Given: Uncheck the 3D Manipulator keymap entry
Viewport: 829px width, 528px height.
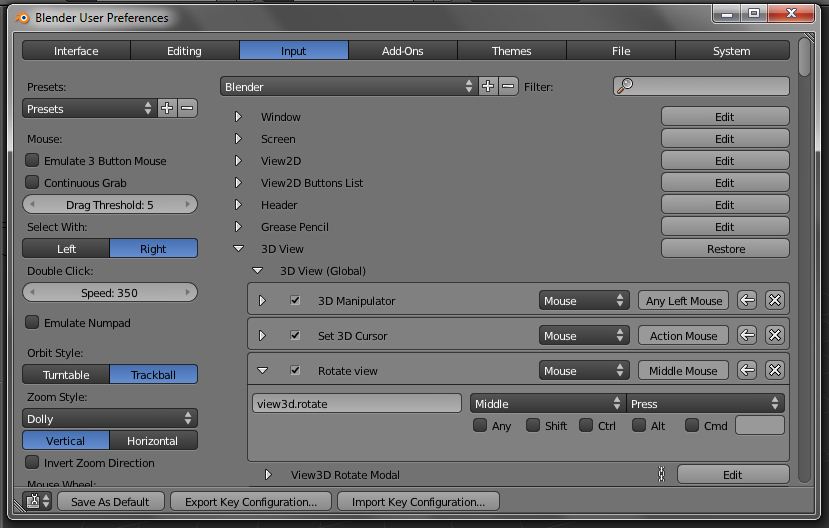Looking at the screenshot, I should click(295, 300).
